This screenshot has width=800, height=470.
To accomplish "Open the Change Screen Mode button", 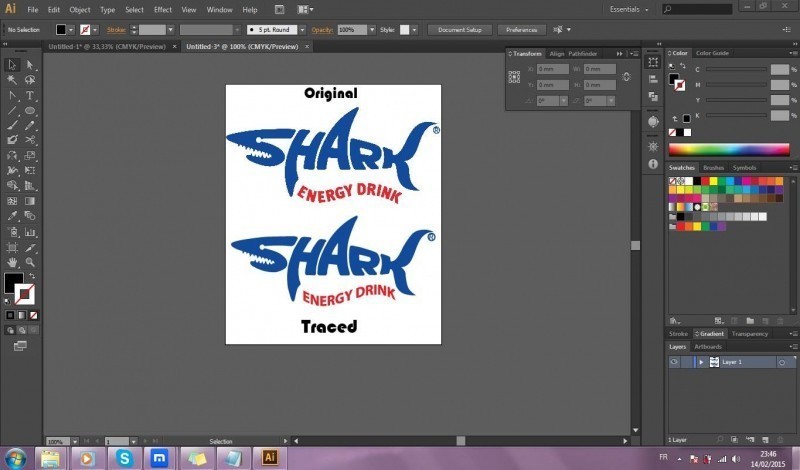I will pos(20,346).
